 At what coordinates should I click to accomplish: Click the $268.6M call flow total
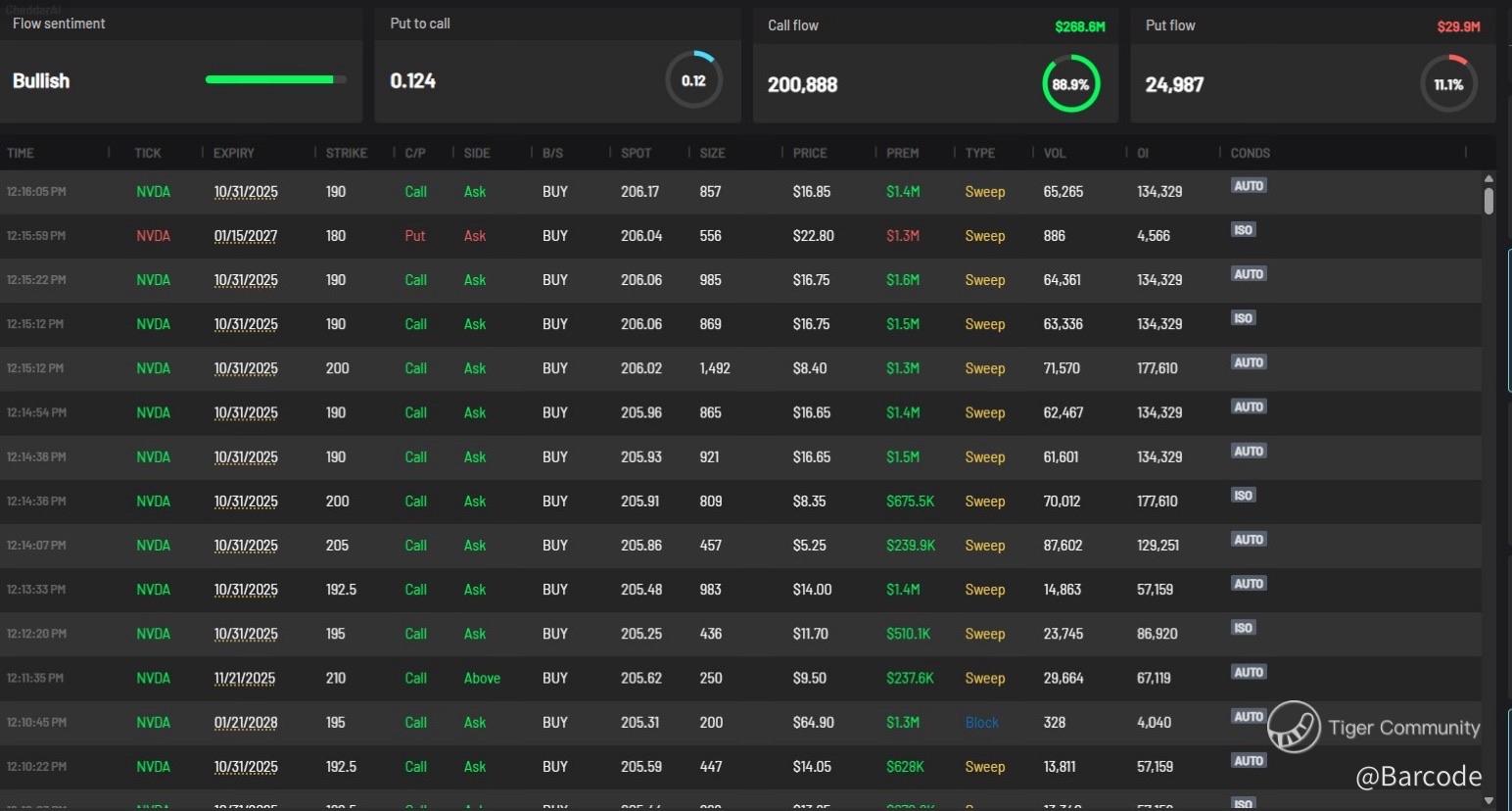[x=1080, y=26]
